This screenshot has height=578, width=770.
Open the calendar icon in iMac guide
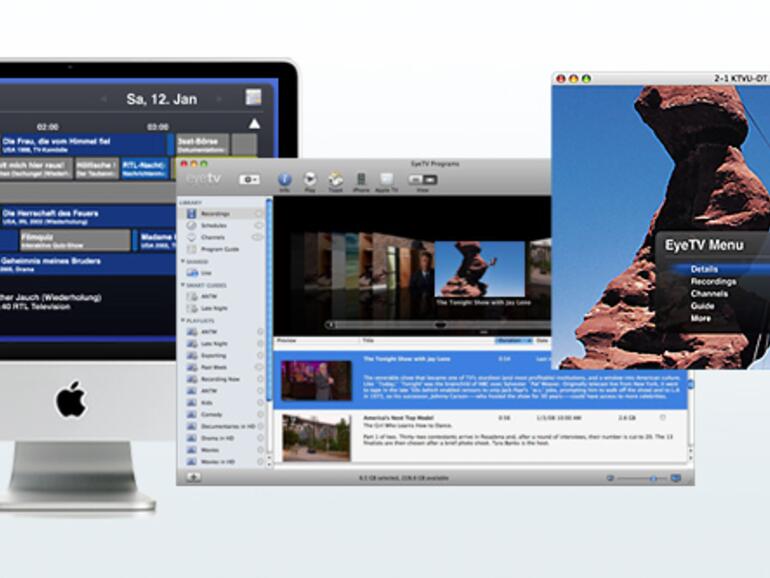pyautogui.click(x=253, y=97)
